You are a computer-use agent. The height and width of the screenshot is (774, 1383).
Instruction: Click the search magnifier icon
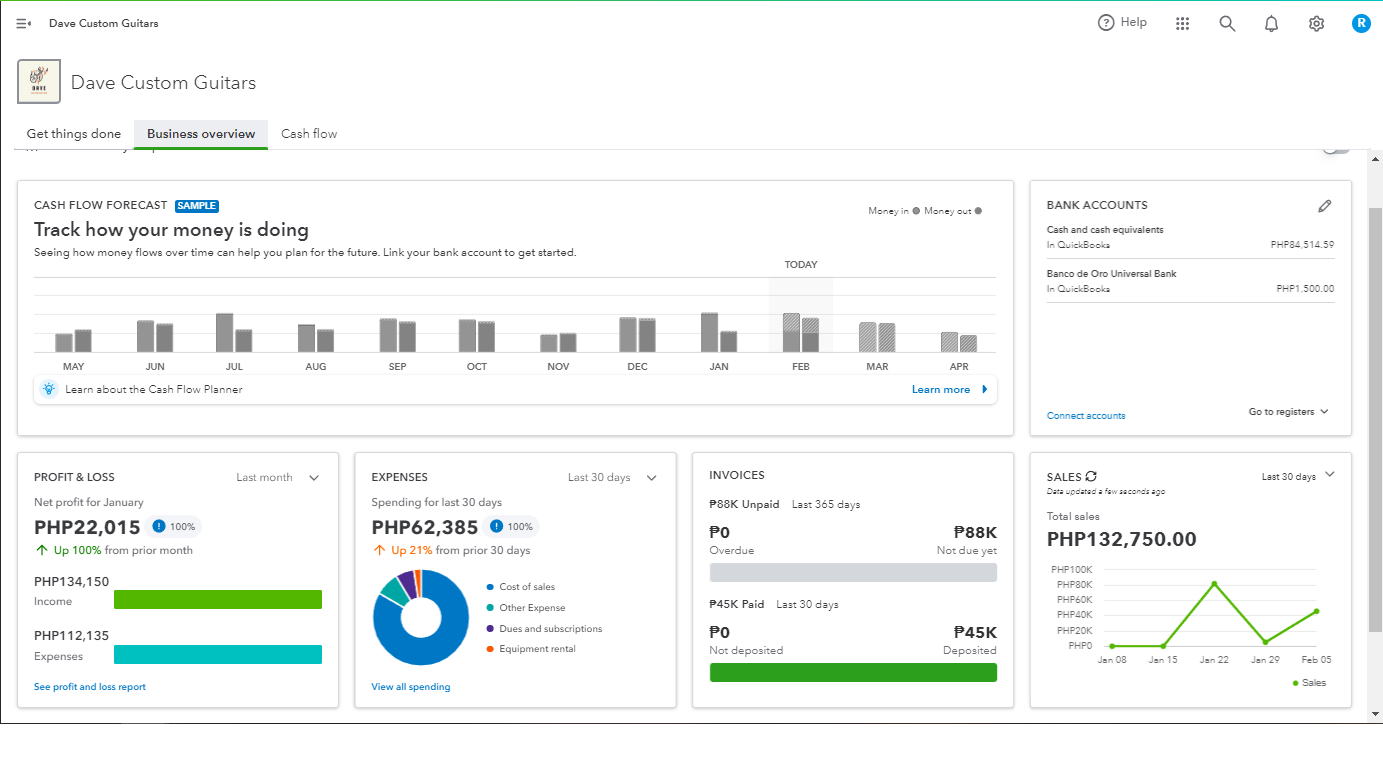pos(1227,24)
